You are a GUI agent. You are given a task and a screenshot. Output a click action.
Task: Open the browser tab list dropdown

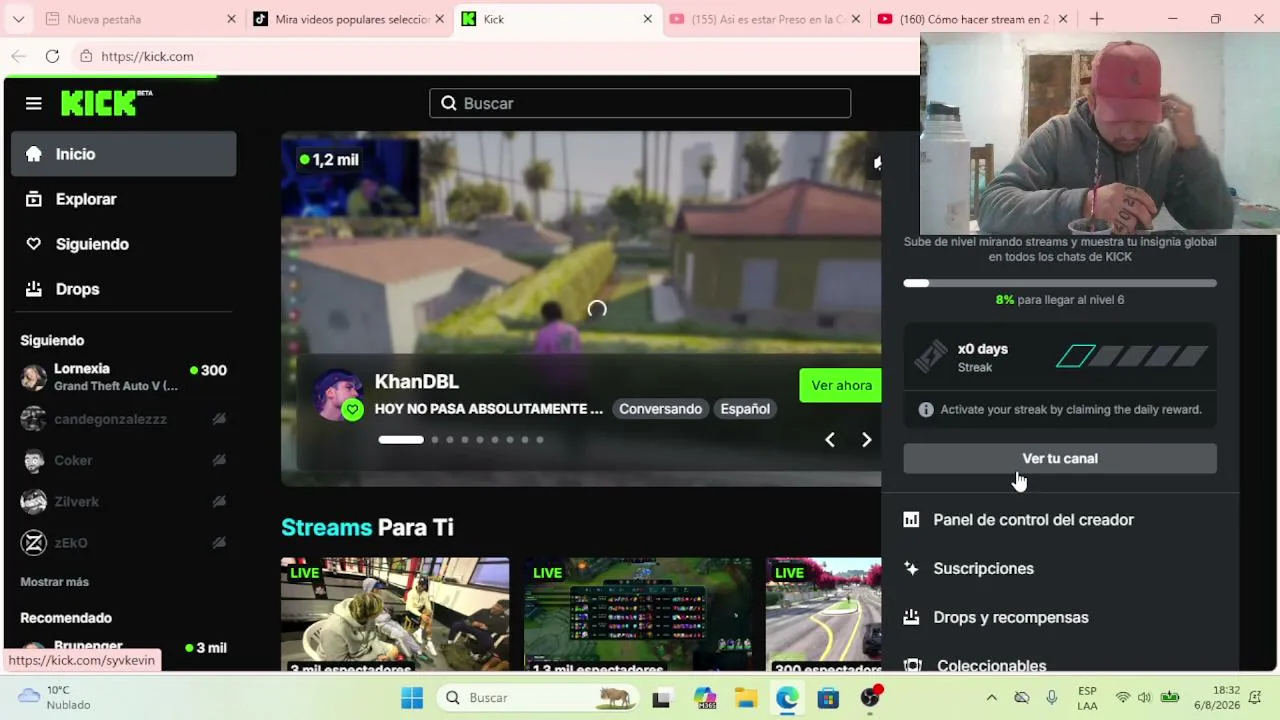coord(18,19)
